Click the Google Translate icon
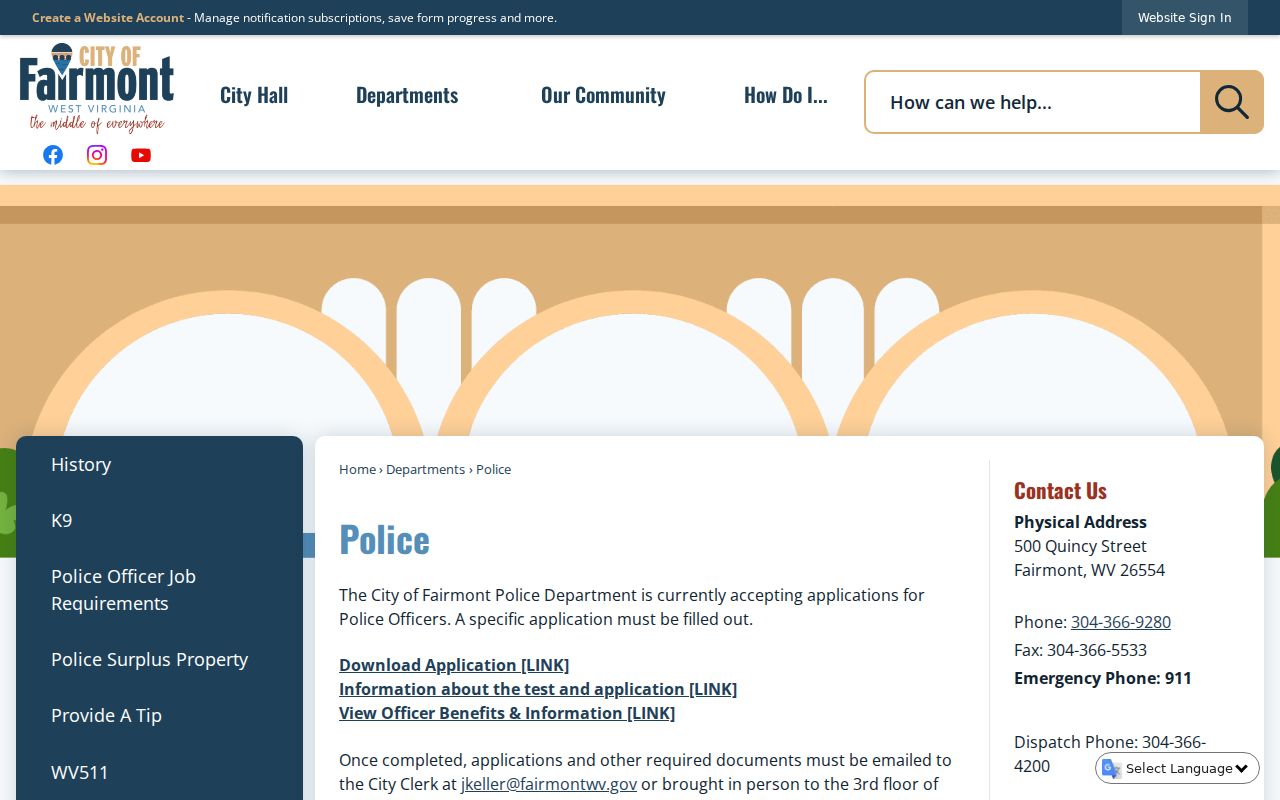The width and height of the screenshot is (1280, 800). [1111, 768]
